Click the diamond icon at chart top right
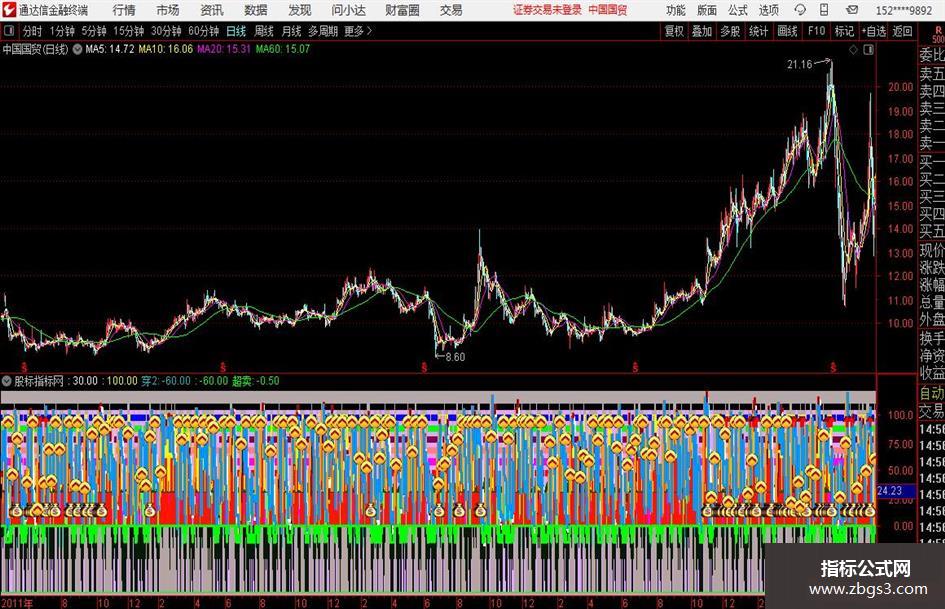 click(853, 50)
